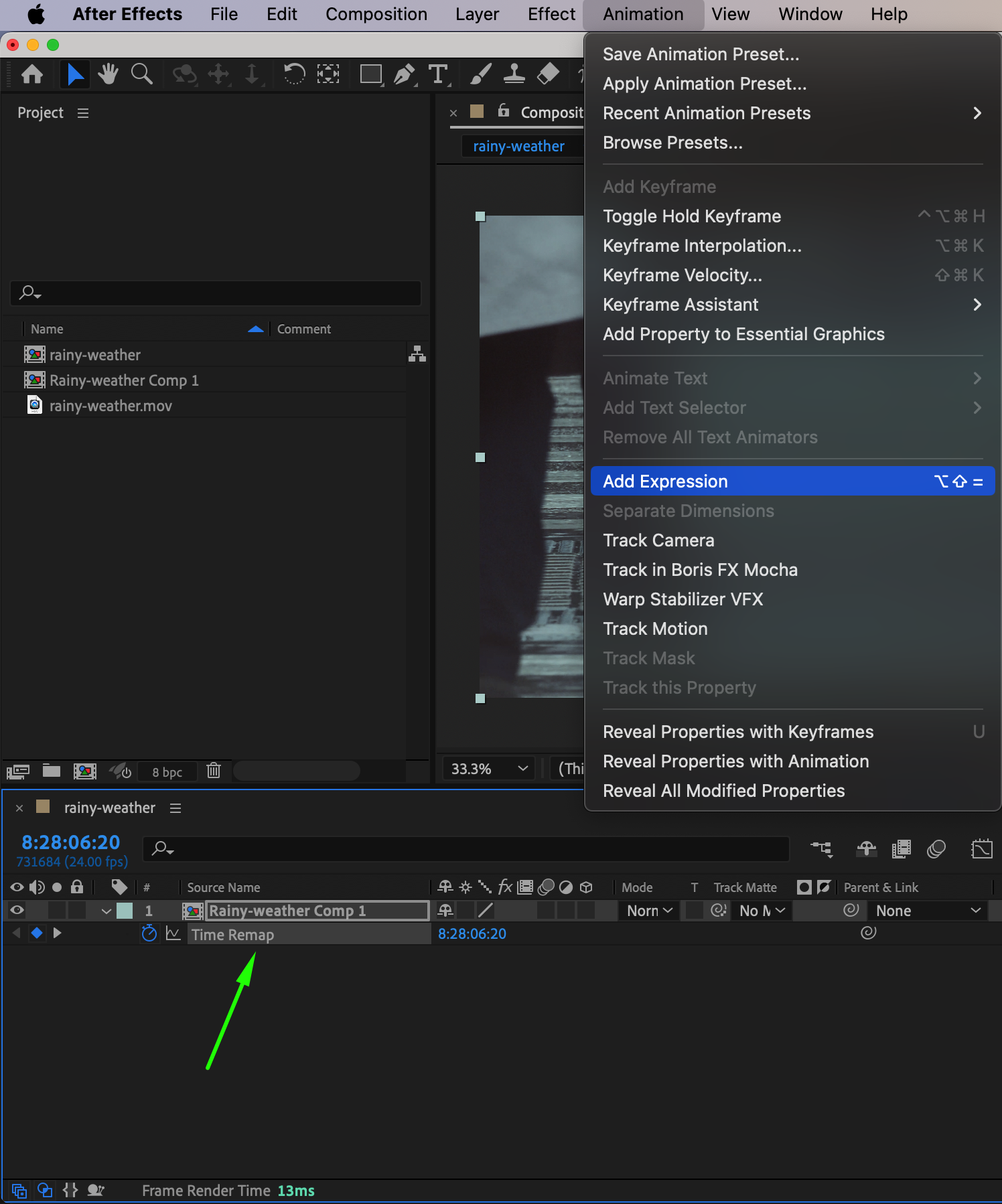Screen dimensions: 1002x1204
Task: Hide the Rainy-weather Comp 1 layer
Action: coord(17,910)
